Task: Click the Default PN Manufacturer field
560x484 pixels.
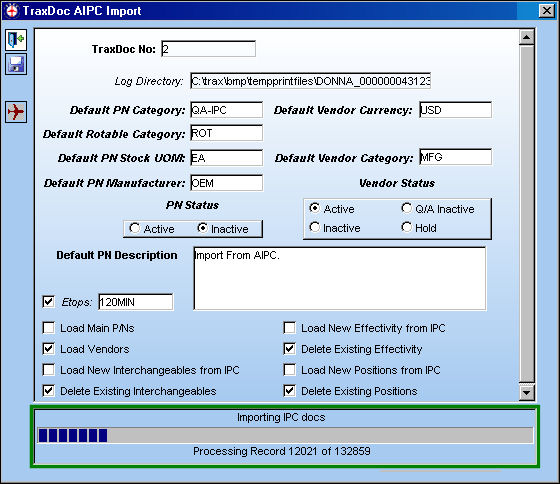Action: click(226, 183)
